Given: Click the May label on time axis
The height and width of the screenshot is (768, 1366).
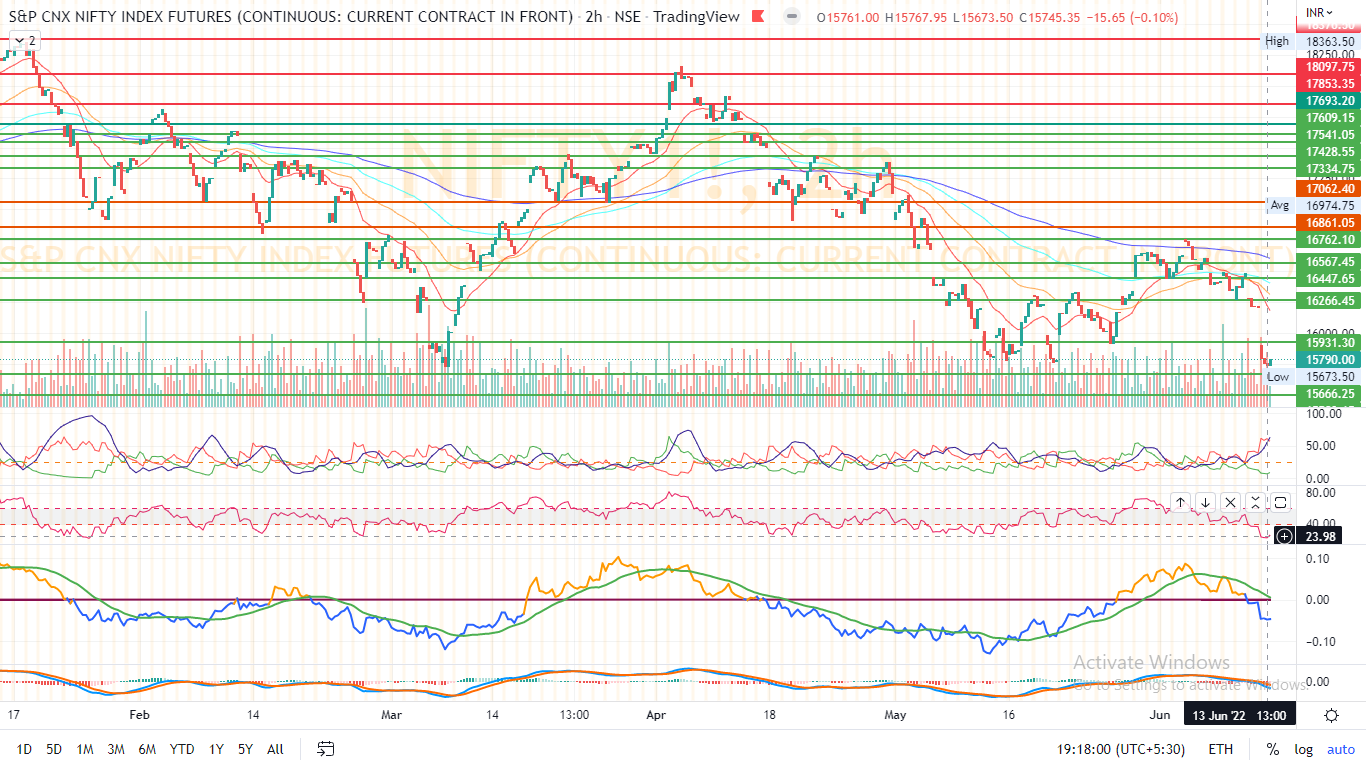Looking at the screenshot, I should [896, 715].
